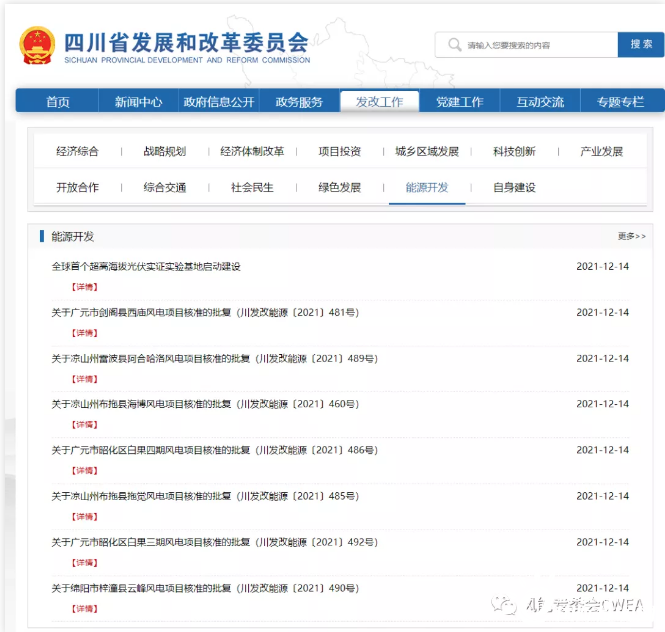
Task: Select the 发改工作 navigation tab
Action: tap(379, 102)
